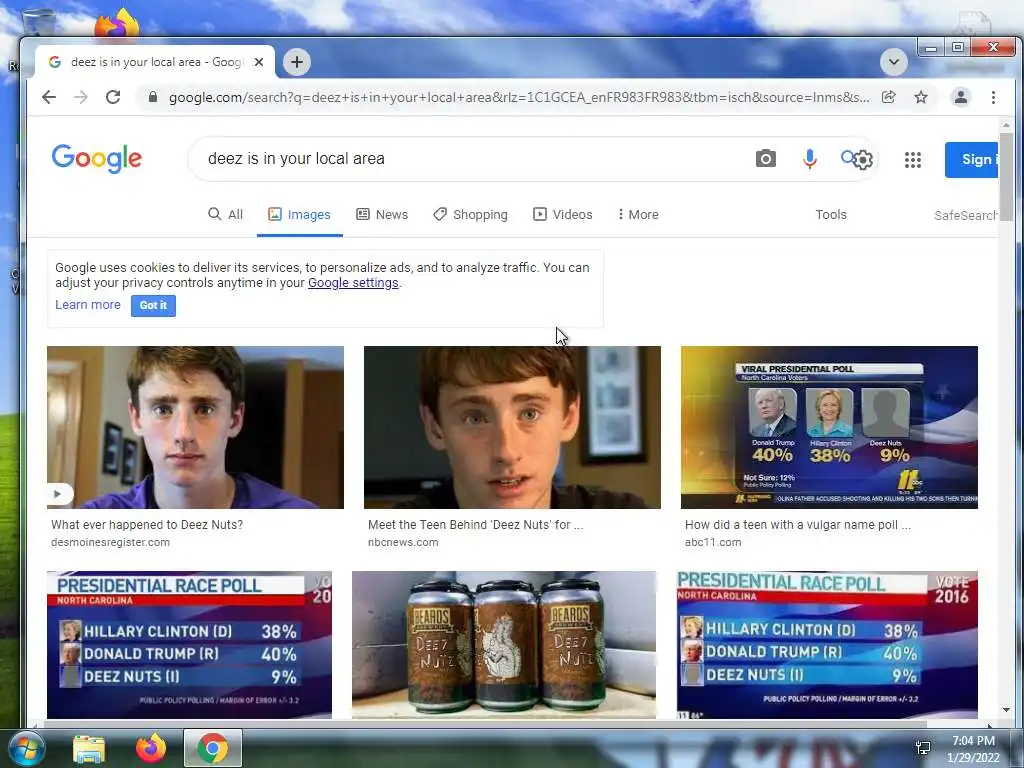Launch Firefox from the taskbar

point(151,748)
